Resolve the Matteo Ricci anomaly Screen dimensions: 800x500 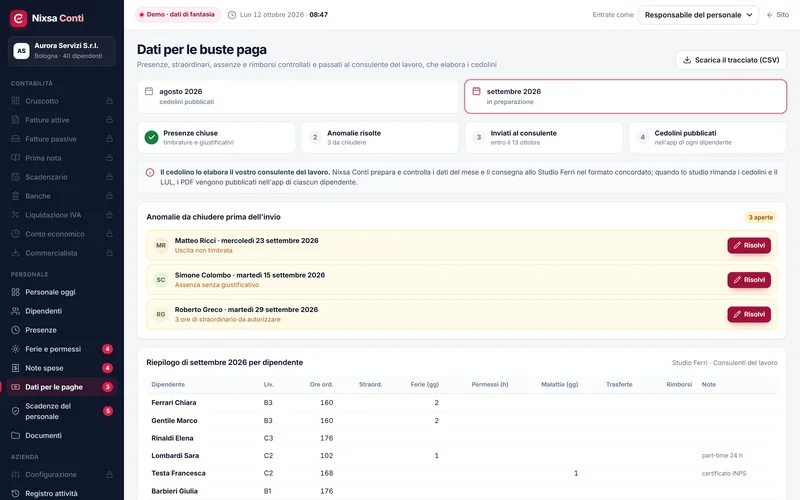(x=749, y=245)
